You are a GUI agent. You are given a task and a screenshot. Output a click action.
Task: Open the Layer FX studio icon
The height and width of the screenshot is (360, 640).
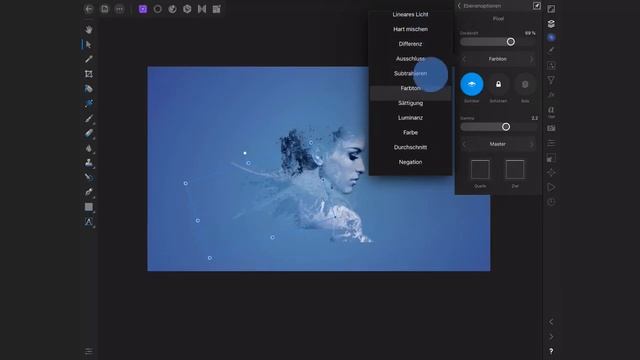tap(551, 95)
